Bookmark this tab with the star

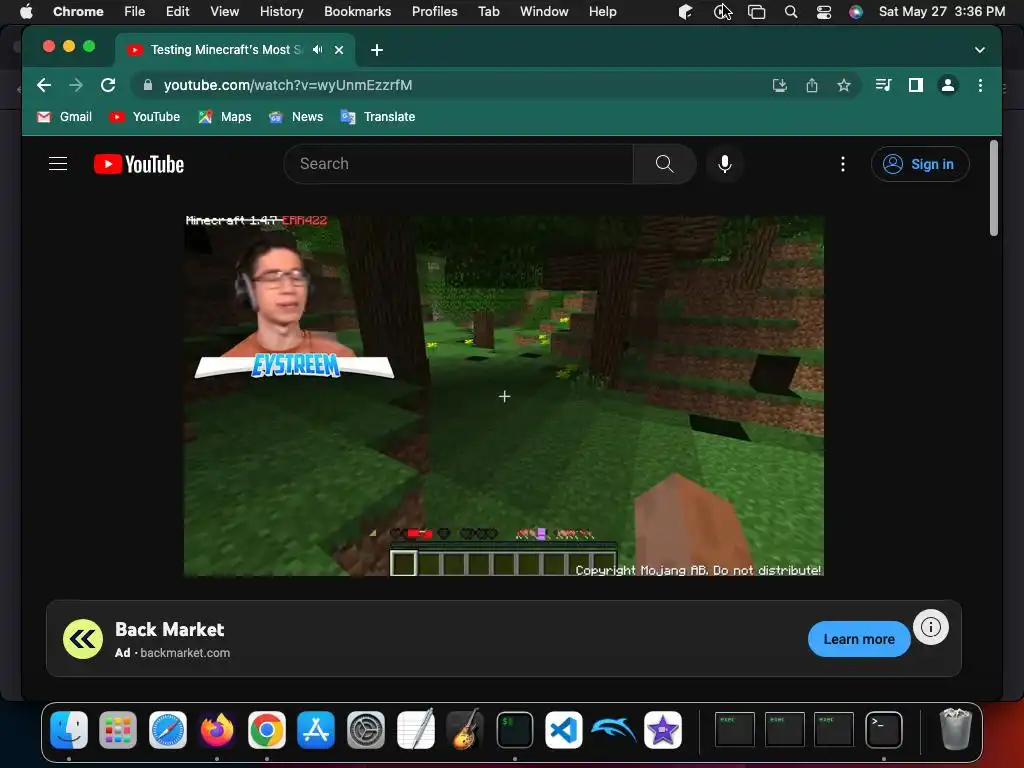pos(844,85)
